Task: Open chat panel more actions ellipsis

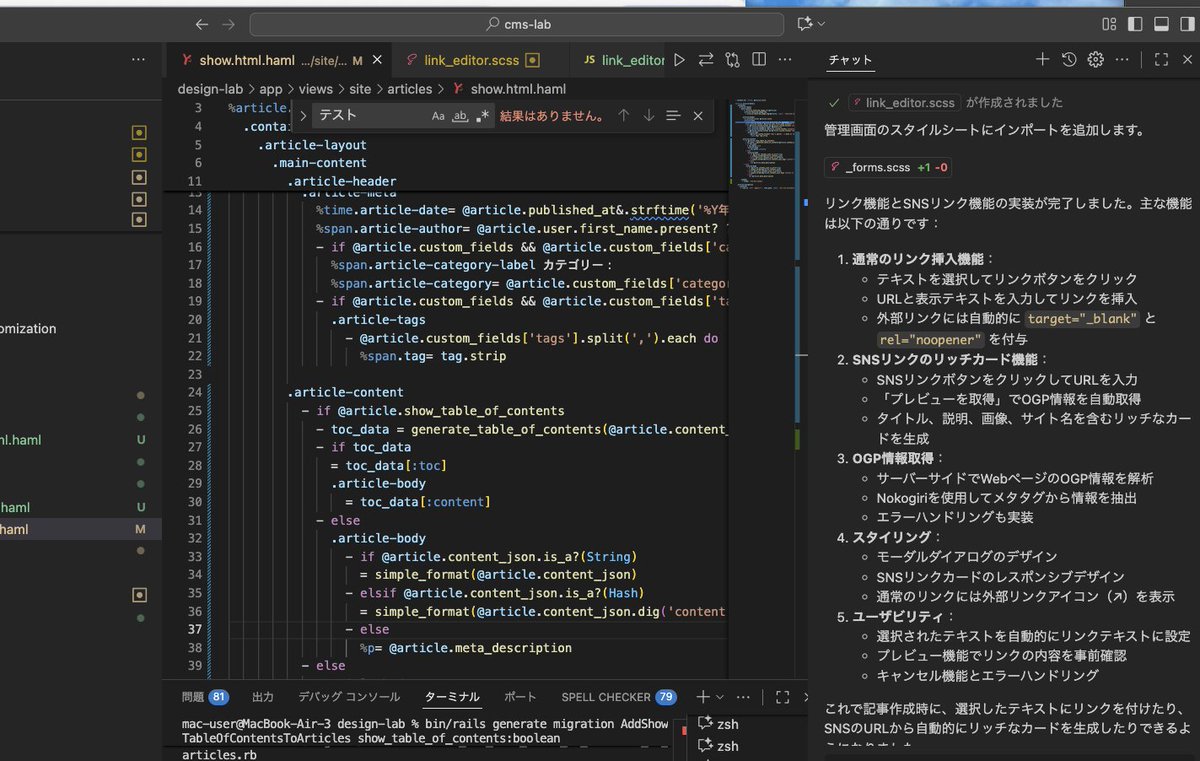Action: tap(1122, 60)
